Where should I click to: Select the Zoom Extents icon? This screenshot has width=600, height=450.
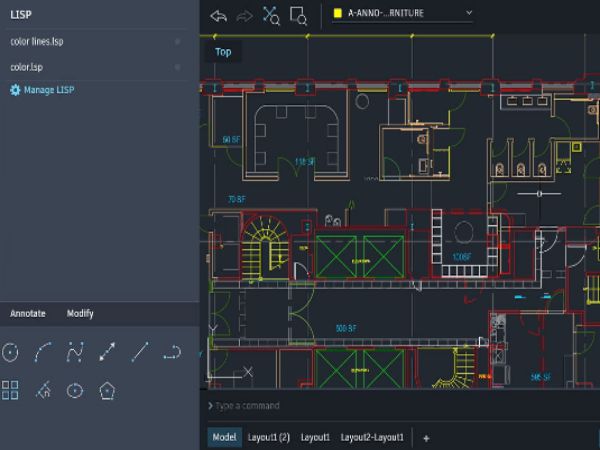[271, 15]
